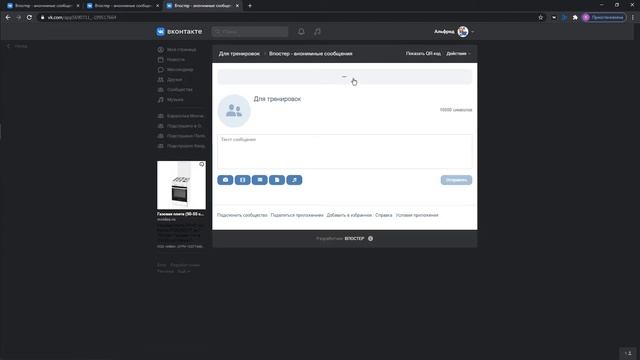Attach a photo with the camera button
Image resolution: width=640 pixels, height=360 pixels.
click(x=225, y=180)
